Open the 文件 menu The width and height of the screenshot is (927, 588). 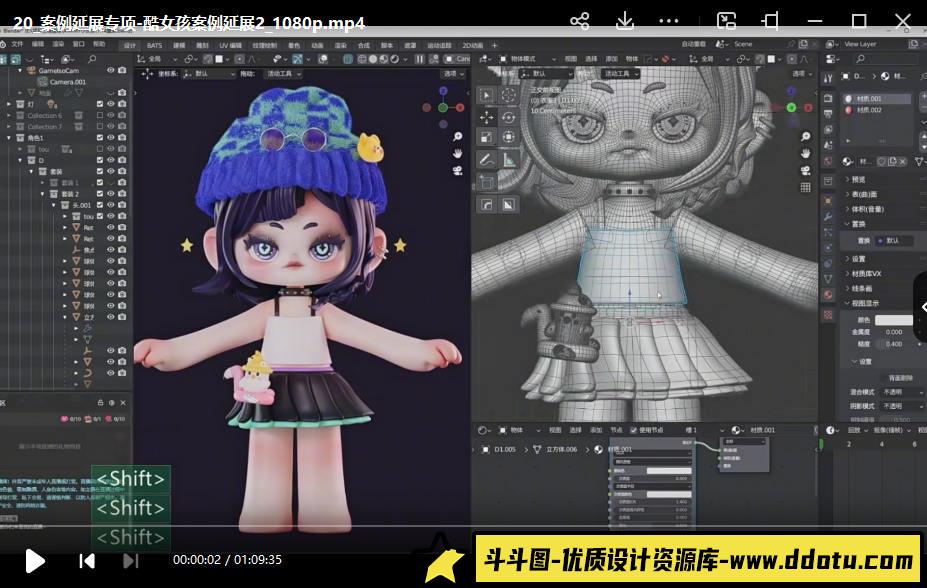coord(17,44)
